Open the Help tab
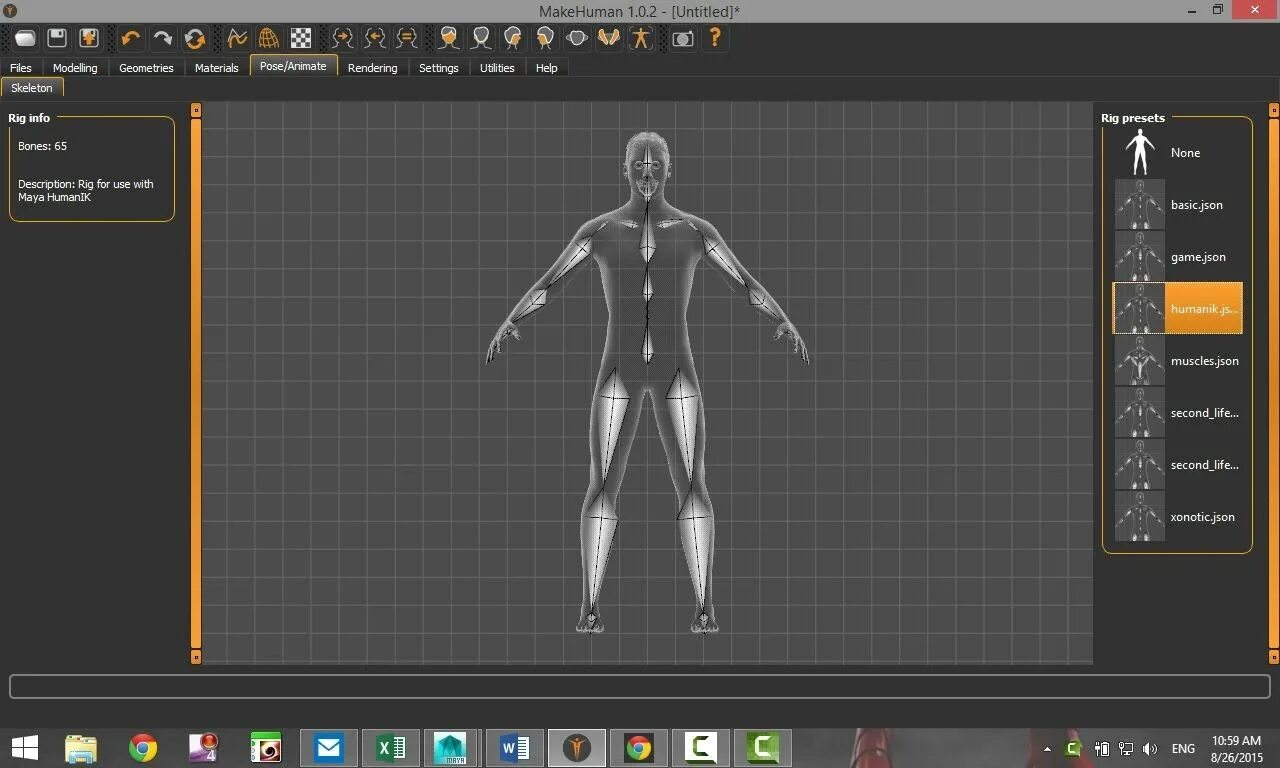 tap(546, 67)
